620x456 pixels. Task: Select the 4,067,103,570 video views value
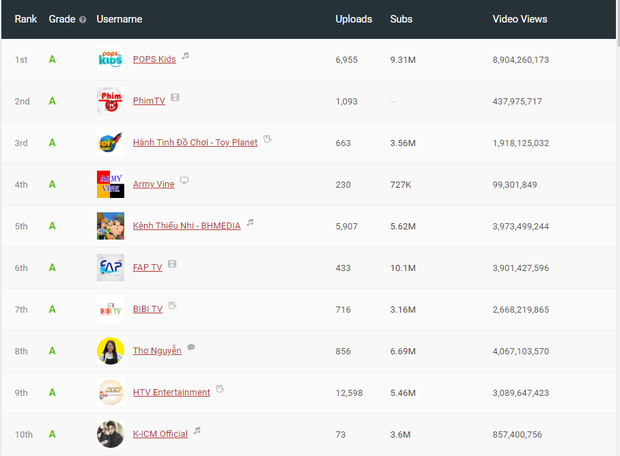click(521, 351)
